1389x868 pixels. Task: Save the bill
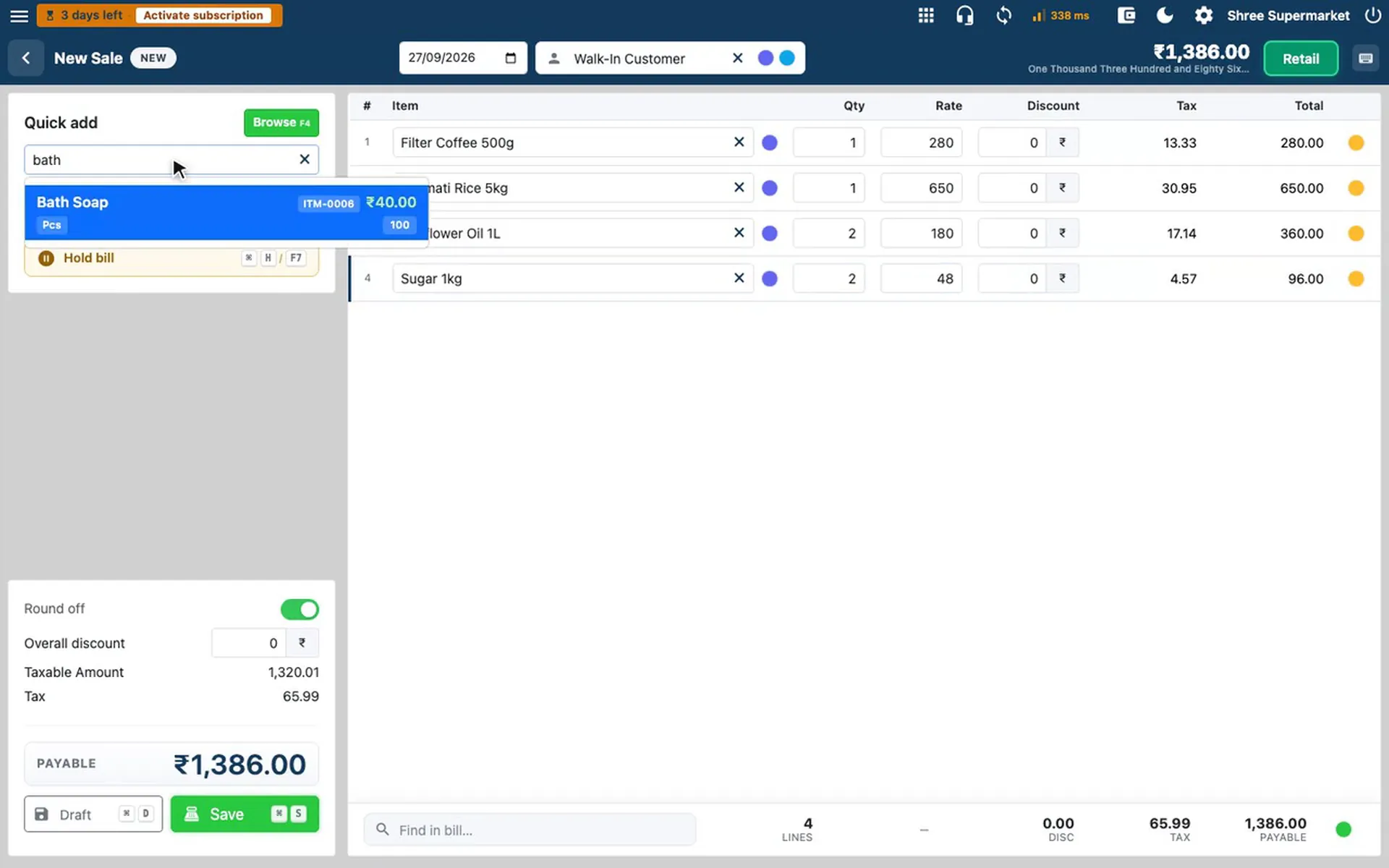245,814
